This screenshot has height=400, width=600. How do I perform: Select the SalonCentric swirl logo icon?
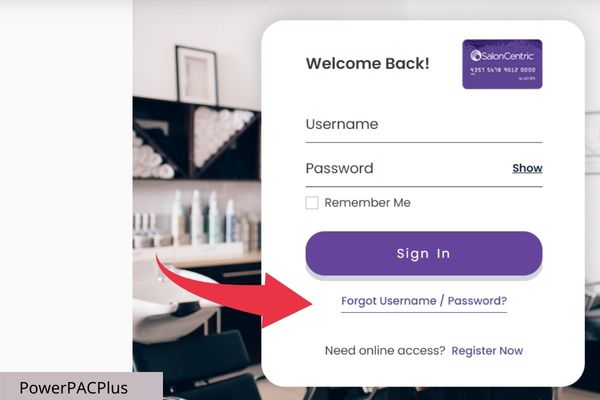point(475,56)
